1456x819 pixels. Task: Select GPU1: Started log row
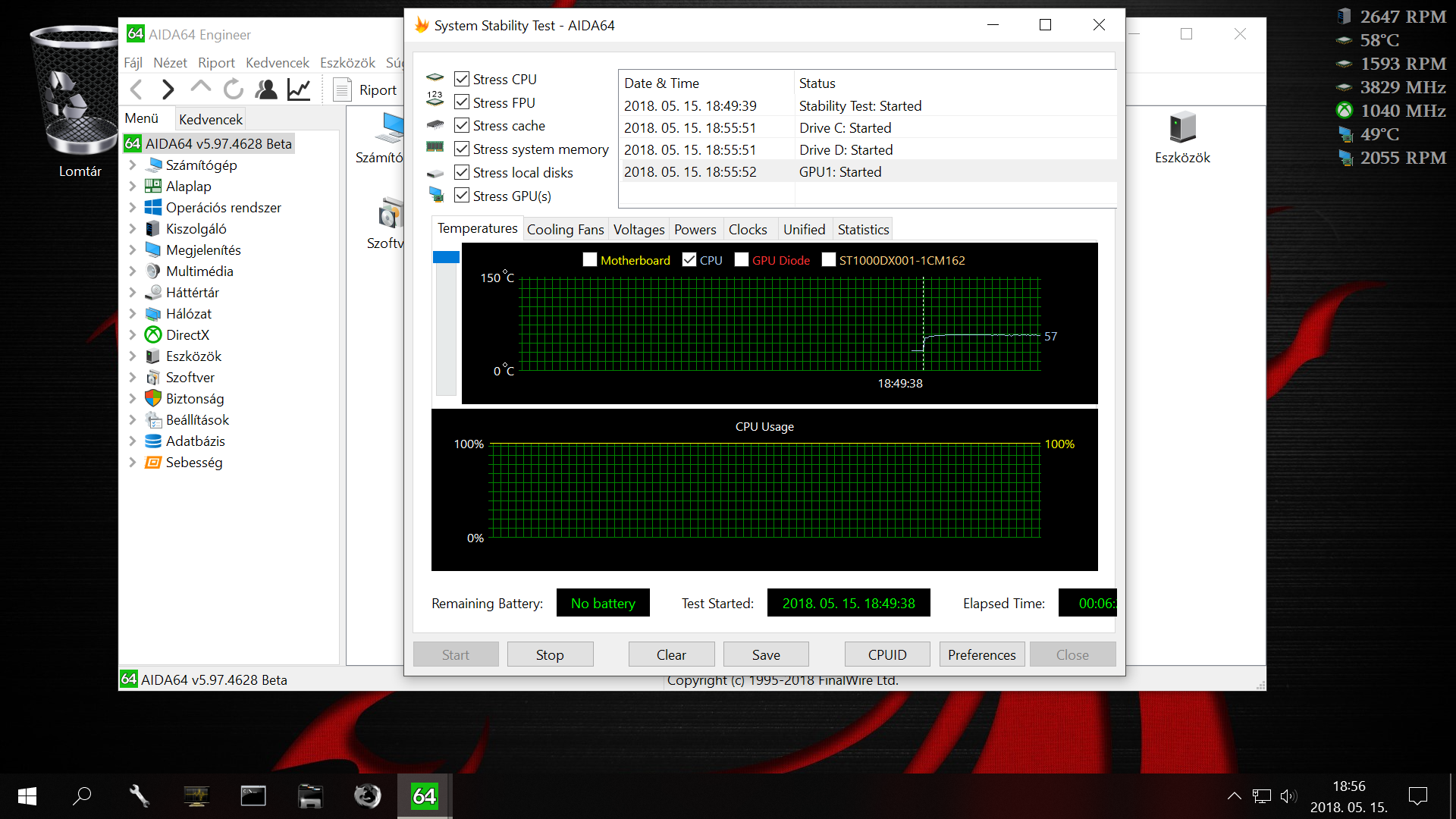[868, 172]
